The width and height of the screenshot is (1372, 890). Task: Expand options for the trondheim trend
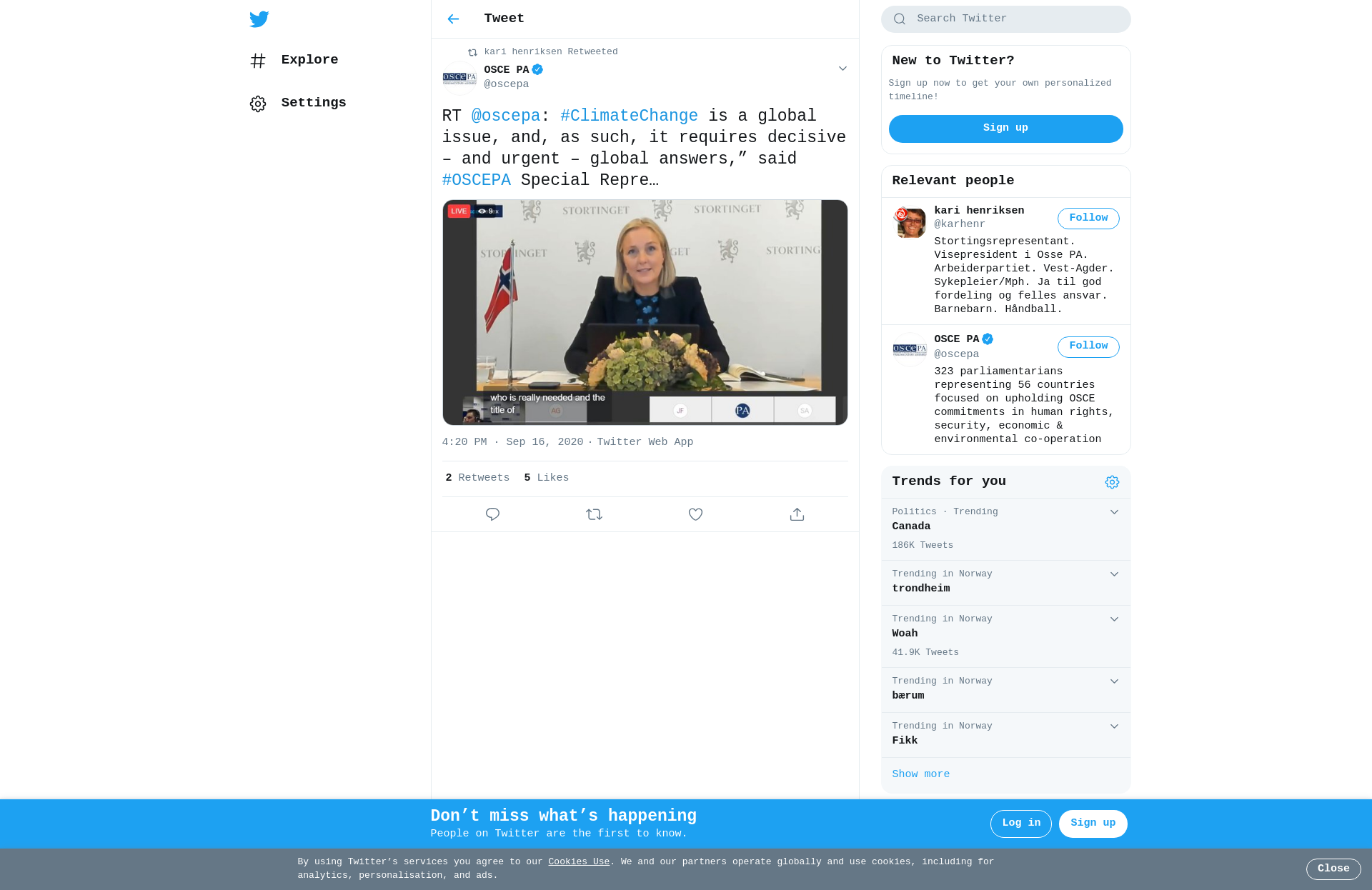1114,574
